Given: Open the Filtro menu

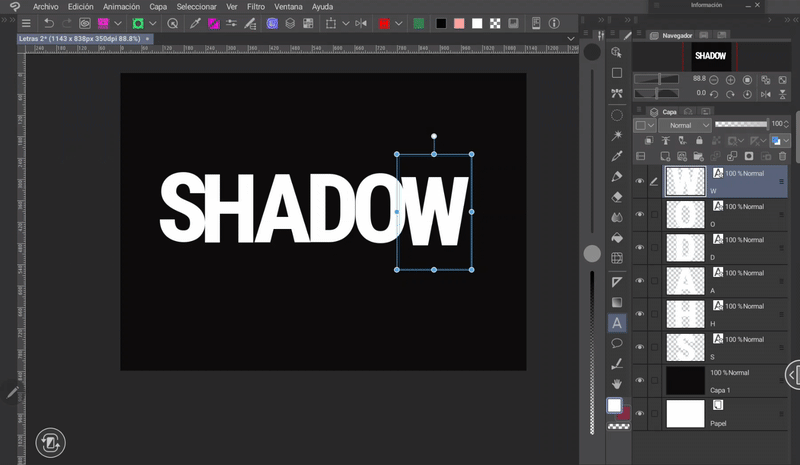Looking at the screenshot, I should (256, 6).
